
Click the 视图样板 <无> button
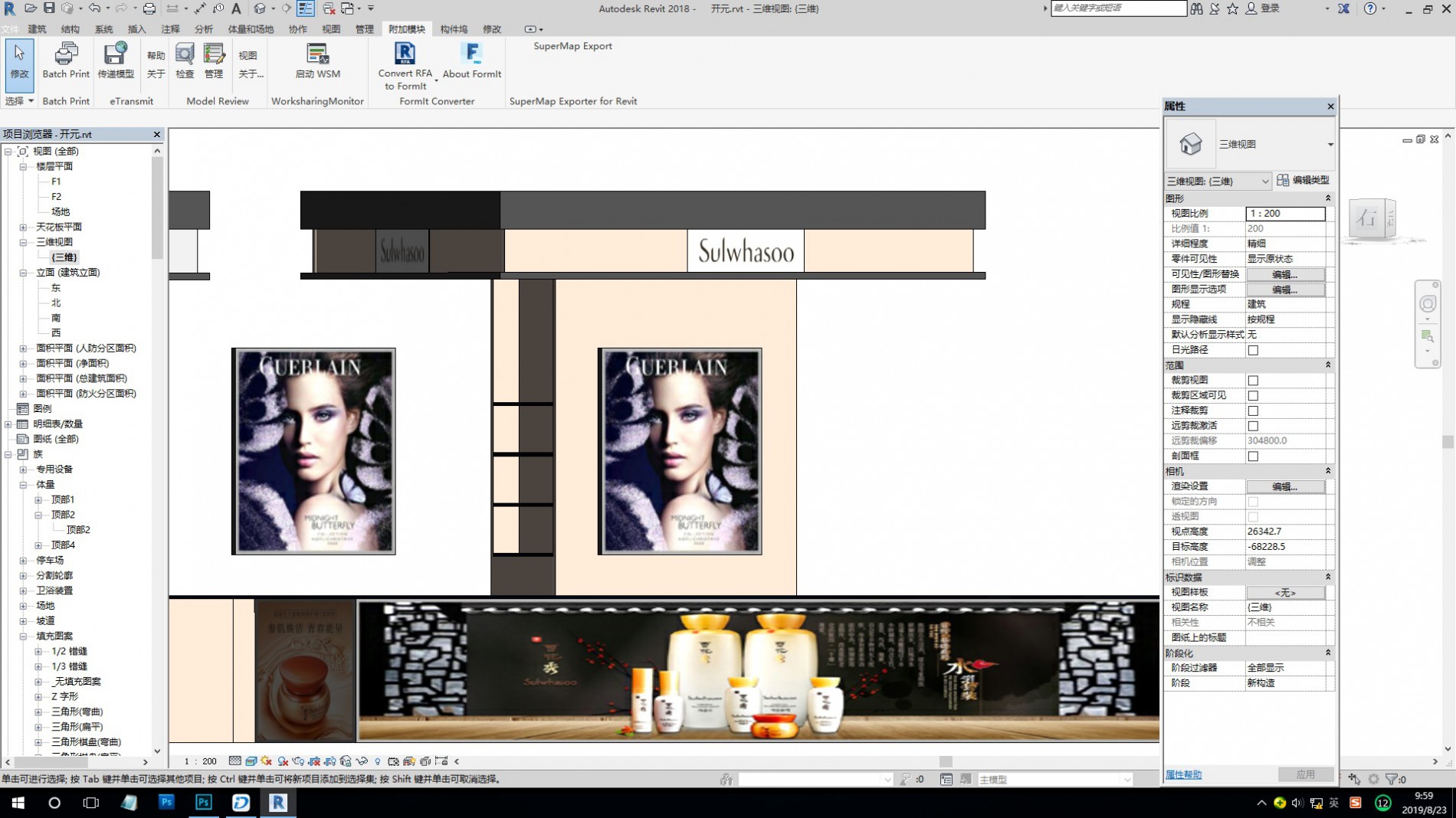click(x=1285, y=592)
